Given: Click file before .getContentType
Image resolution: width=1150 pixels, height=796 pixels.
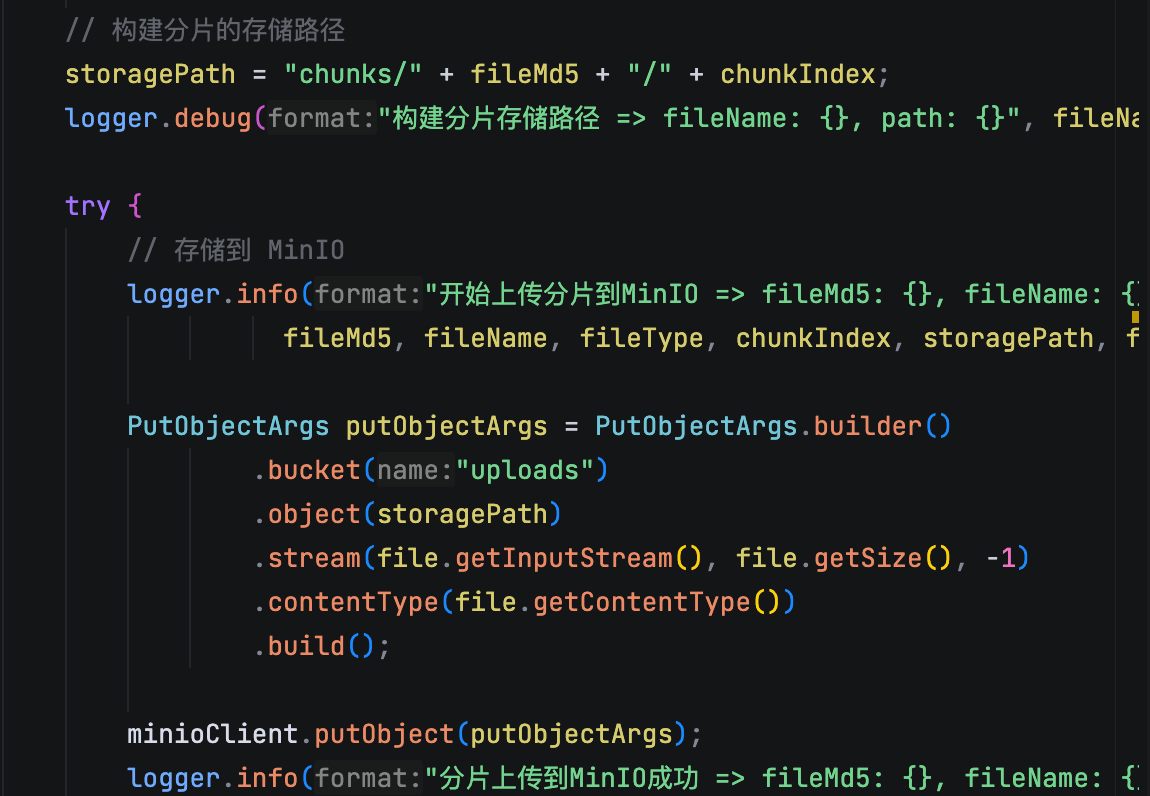Looking at the screenshot, I should pyautogui.click(x=486, y=602).
